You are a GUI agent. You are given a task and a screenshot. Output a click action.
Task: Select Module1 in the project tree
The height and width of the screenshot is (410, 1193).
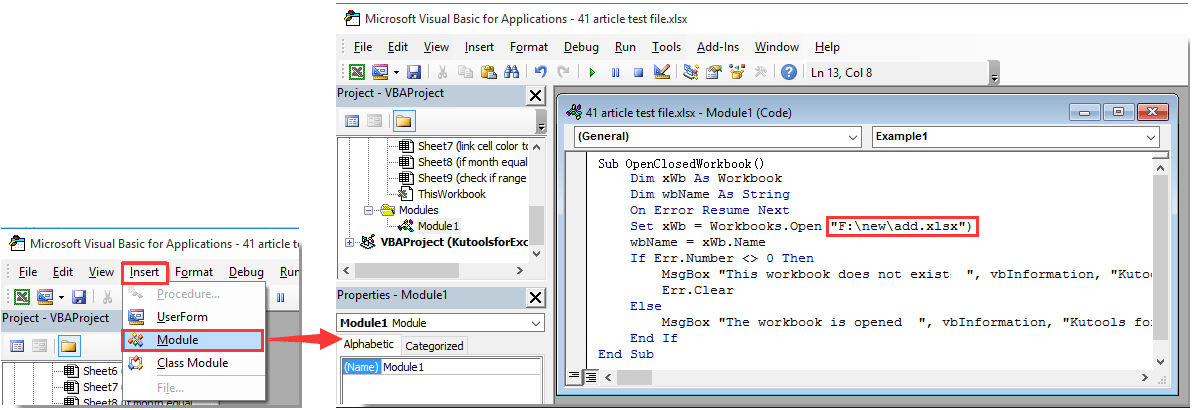click(x=438, y=226)
